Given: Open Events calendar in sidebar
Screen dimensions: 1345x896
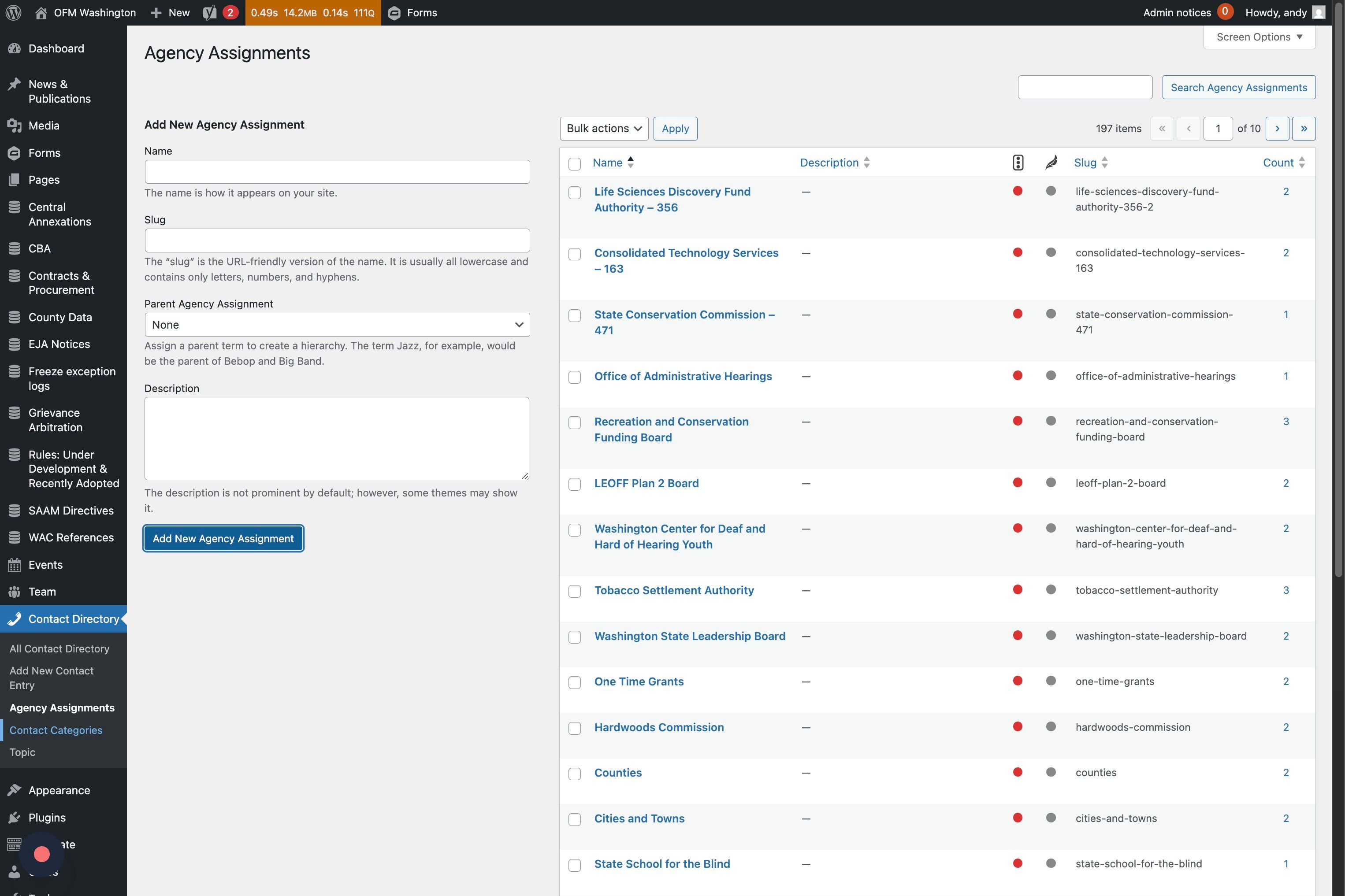Looking at the screenshot, I should coord(45,565).
